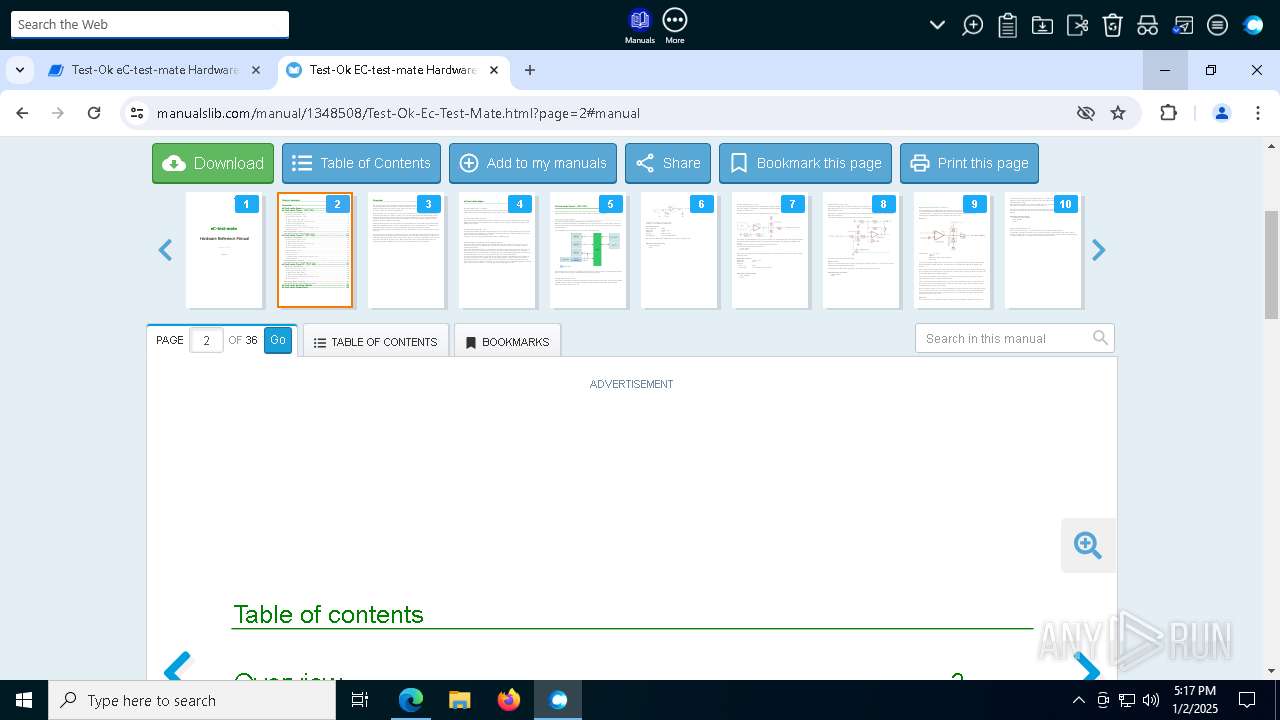
Task: Expand the top toolbar chevron dropdown
Action: click(937, 25)
